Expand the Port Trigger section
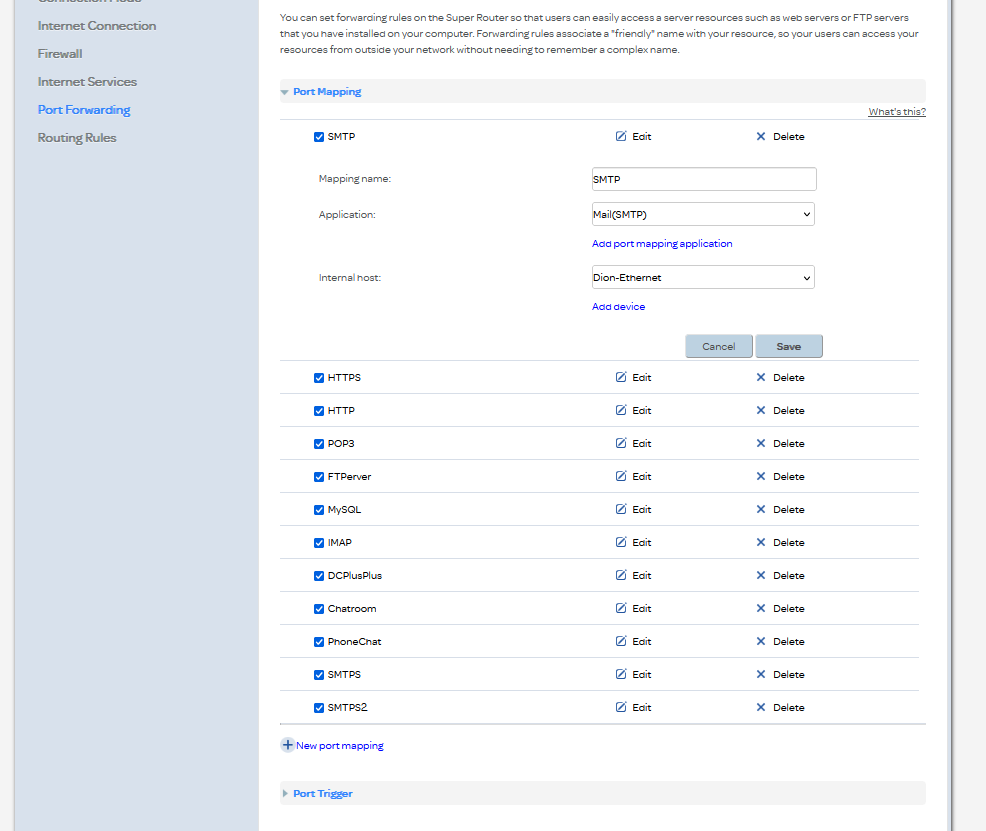 pos(322,793)
